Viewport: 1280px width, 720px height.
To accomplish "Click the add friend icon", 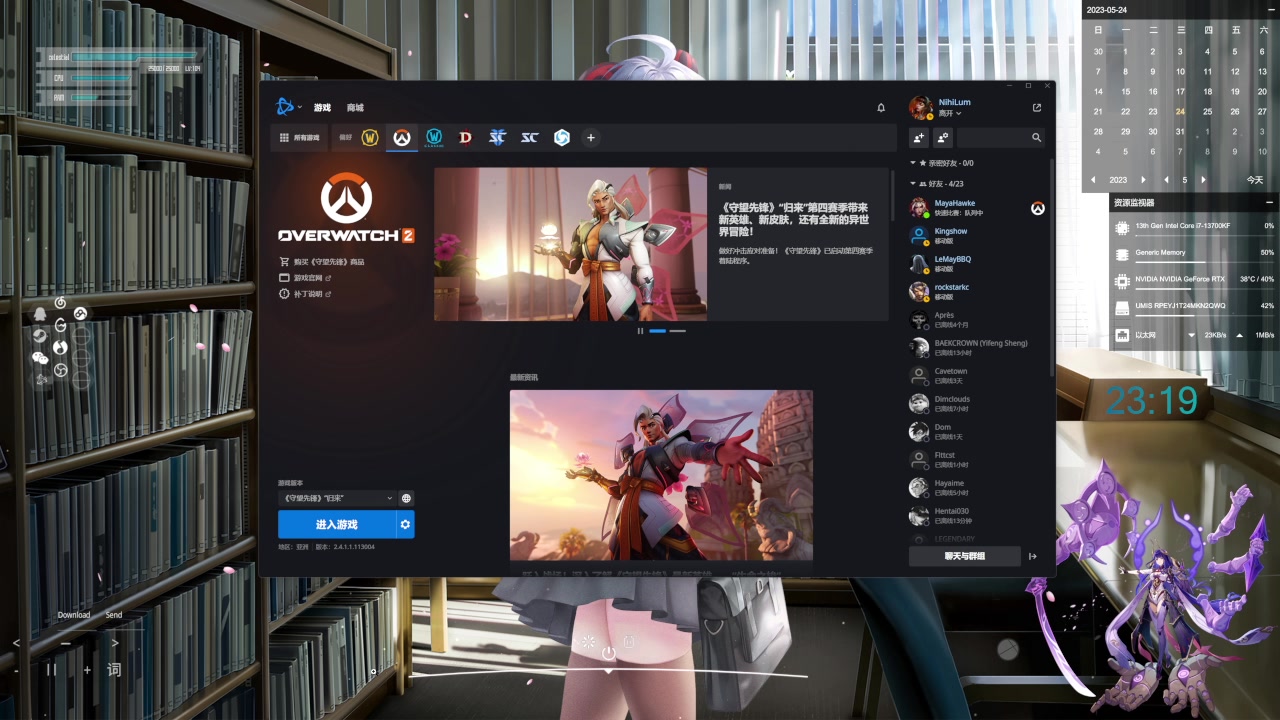I will [919, 137].
